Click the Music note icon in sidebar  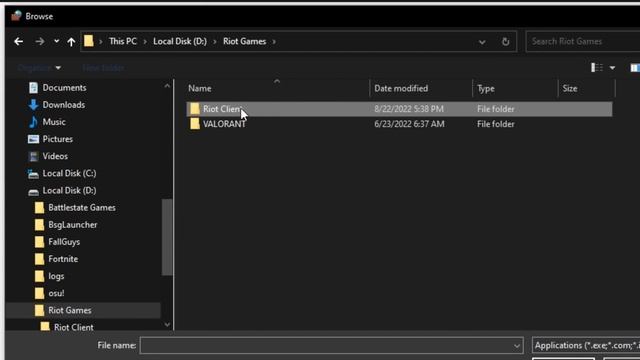[x=33, y=122]
